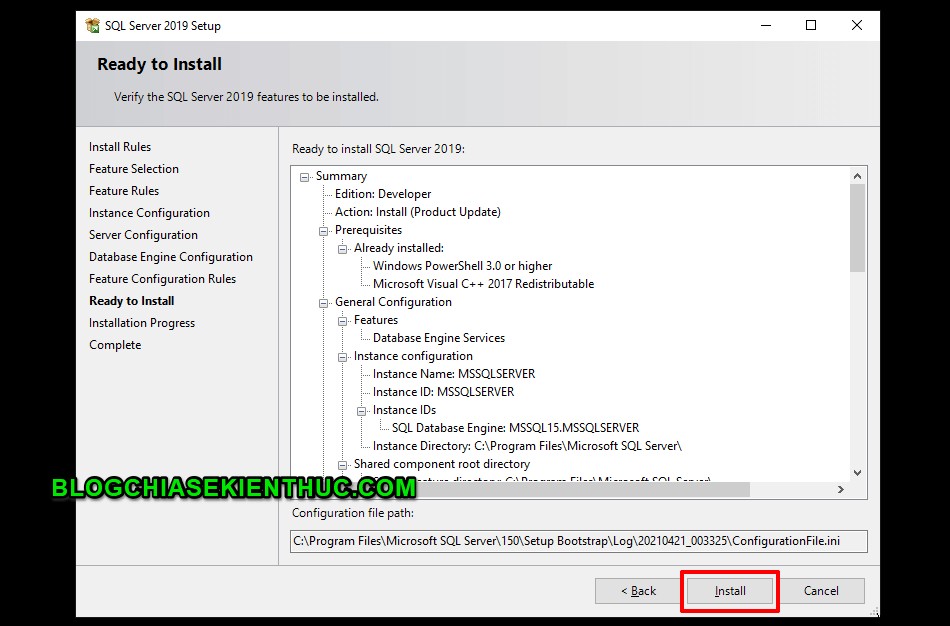Select the Installation Progress step
The height and width of the screenshot is (626, 950).
[142, 322]
